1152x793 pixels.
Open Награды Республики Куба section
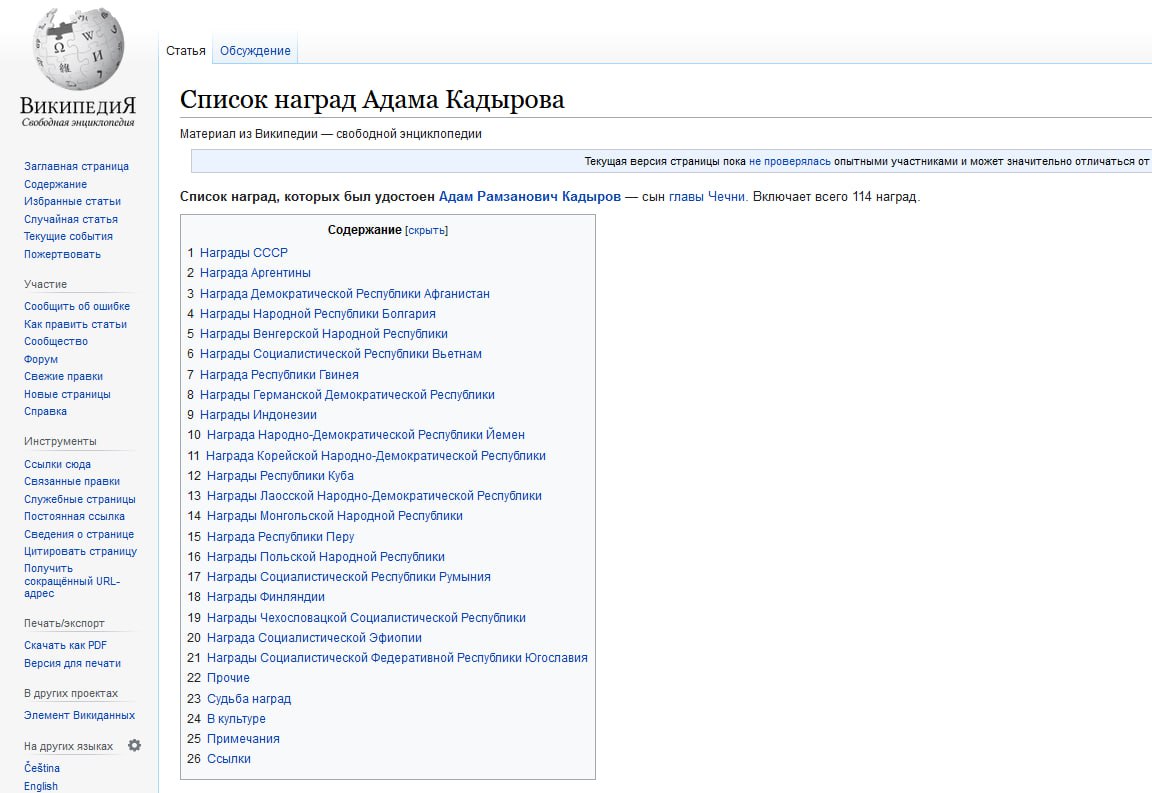[280, 476]
